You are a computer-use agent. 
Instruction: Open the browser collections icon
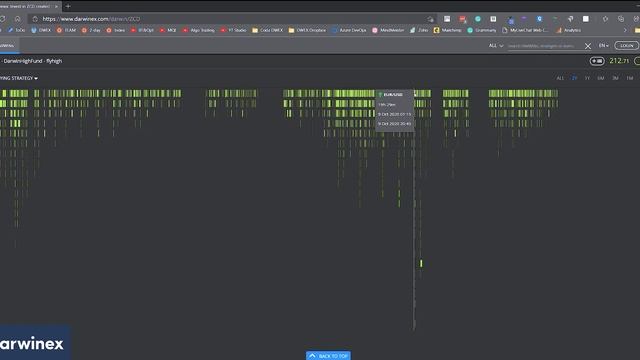coord(621,19)
